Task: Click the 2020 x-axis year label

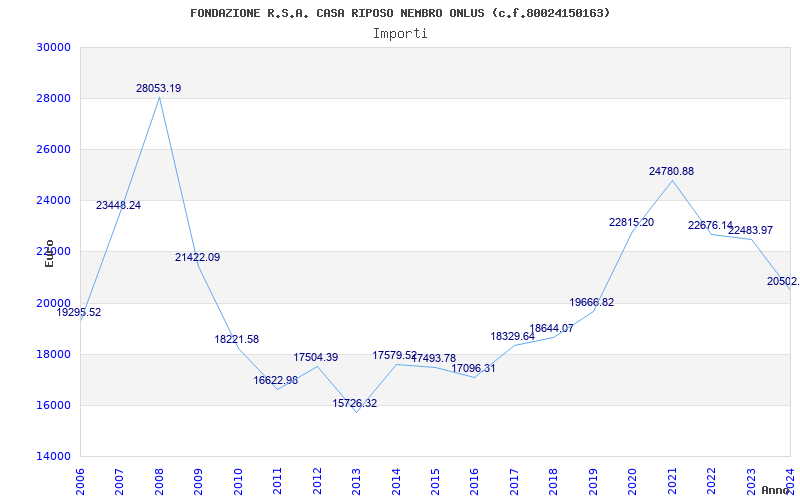Action: click(x=632, y=481)
